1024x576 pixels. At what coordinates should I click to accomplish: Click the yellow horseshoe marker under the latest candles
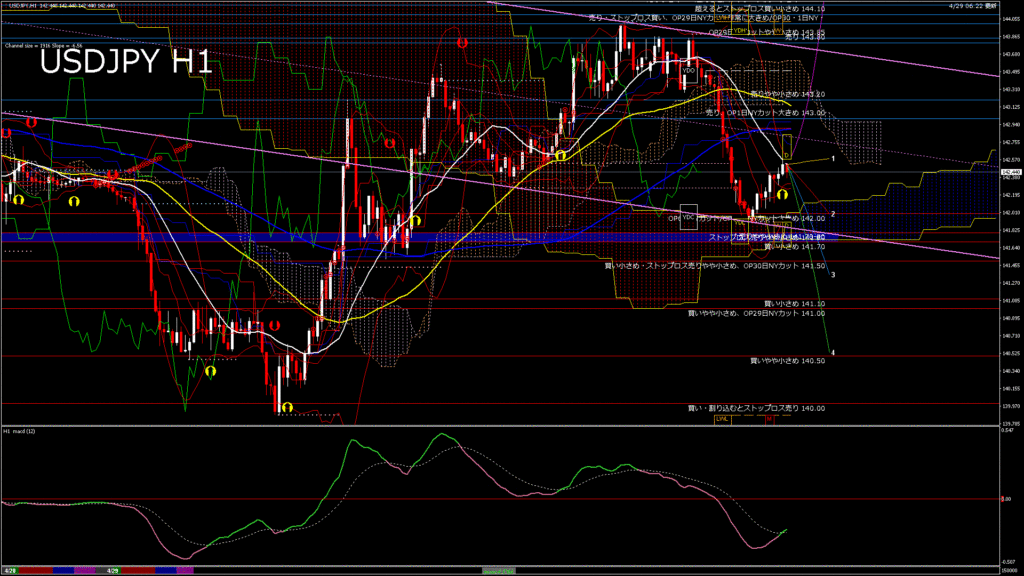point(783,195)
